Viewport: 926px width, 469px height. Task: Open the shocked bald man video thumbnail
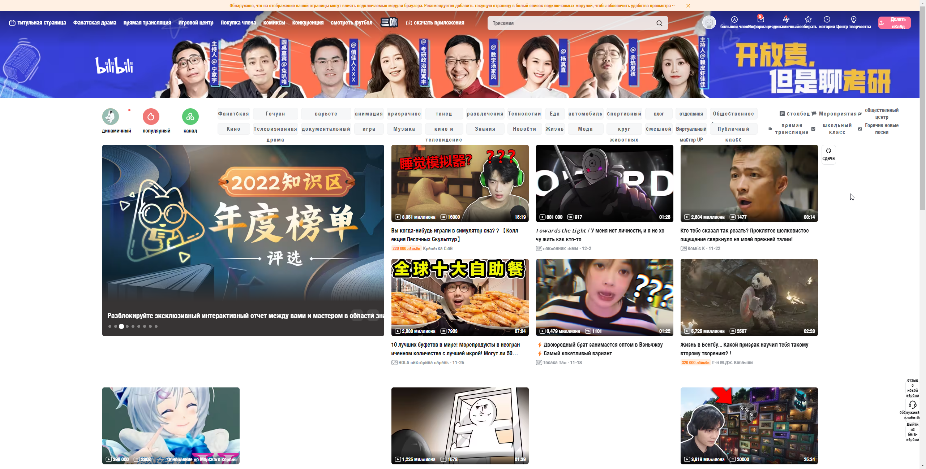[749, 184]
